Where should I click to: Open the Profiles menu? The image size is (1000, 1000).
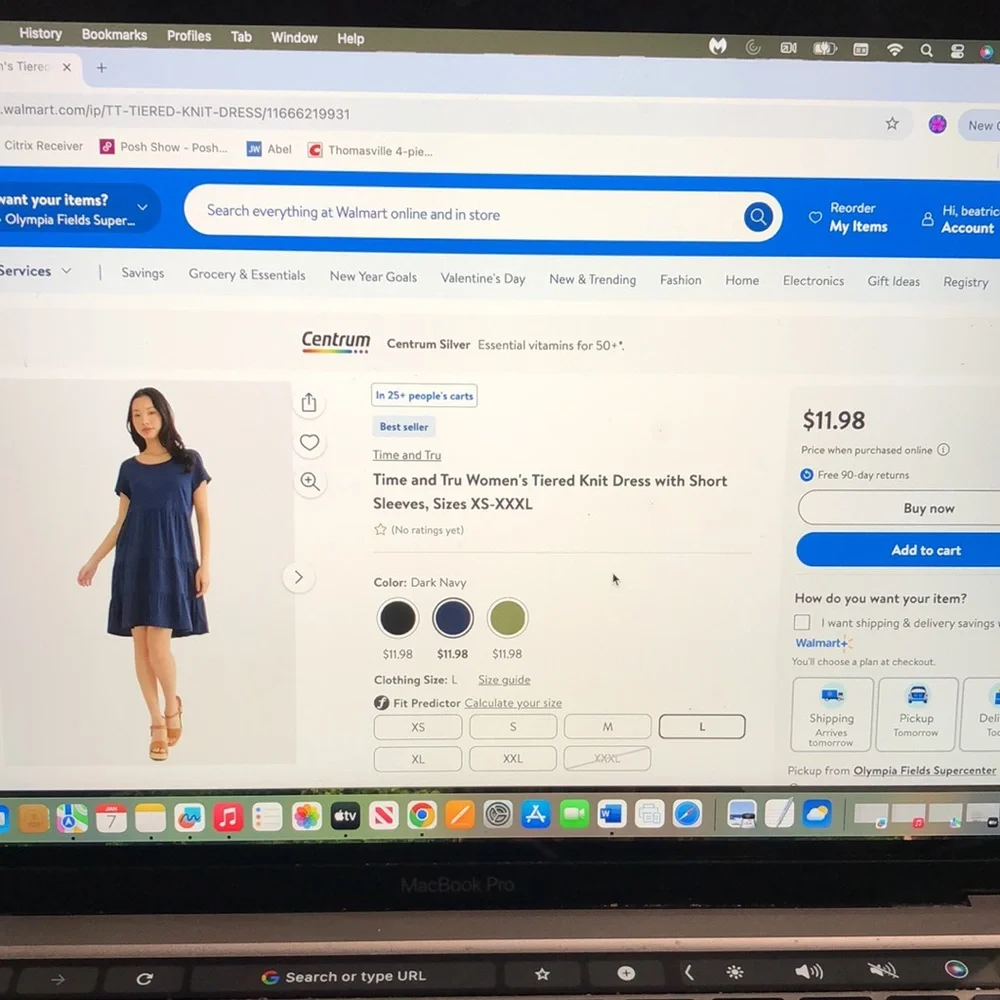[x=189, y=36]
